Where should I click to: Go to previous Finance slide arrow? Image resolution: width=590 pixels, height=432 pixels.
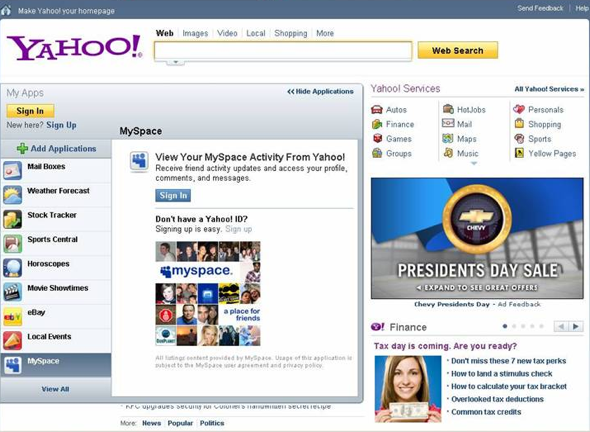[561, 326]
